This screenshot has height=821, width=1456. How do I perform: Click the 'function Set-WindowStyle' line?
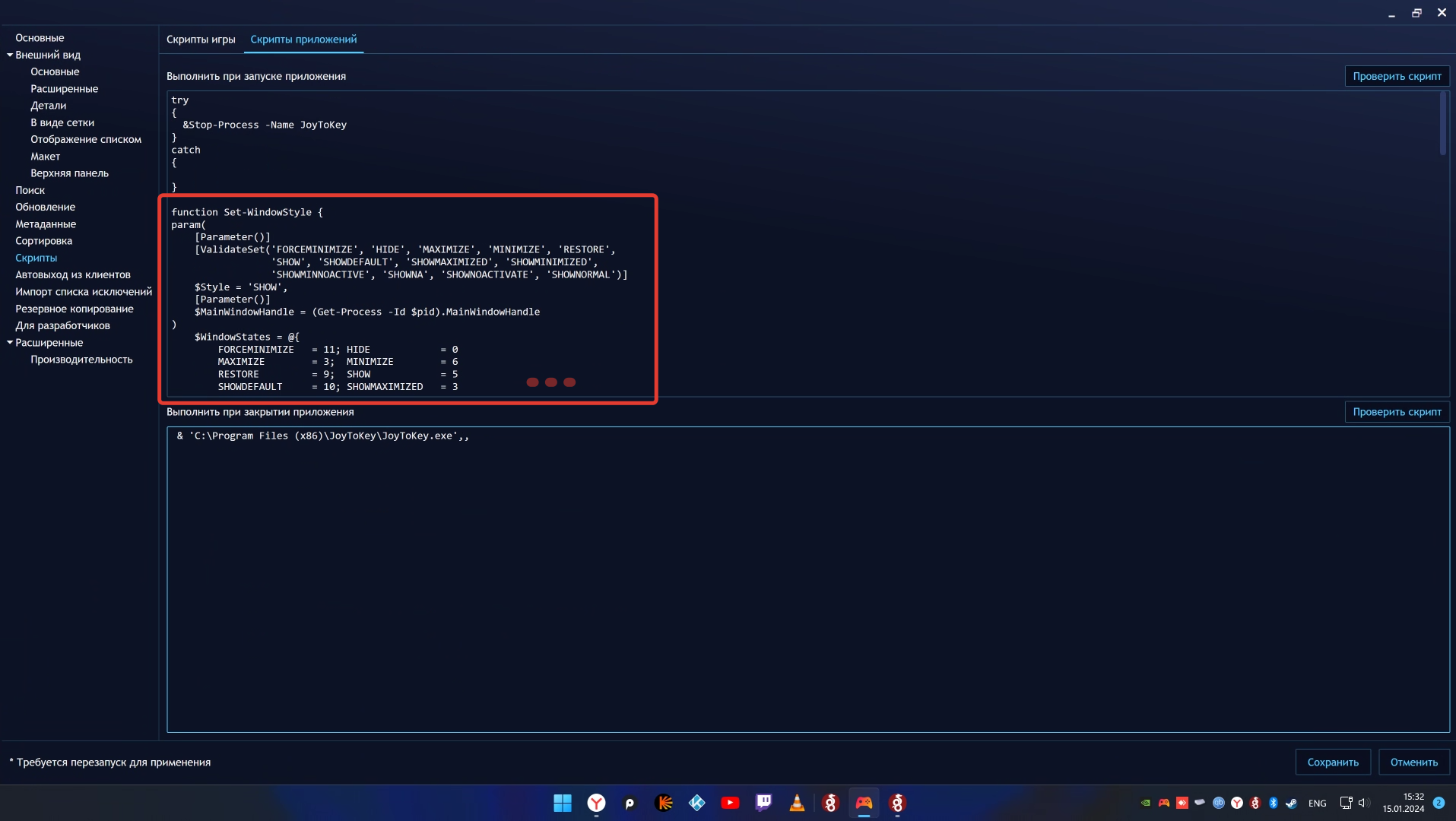[x=247, y=212]
